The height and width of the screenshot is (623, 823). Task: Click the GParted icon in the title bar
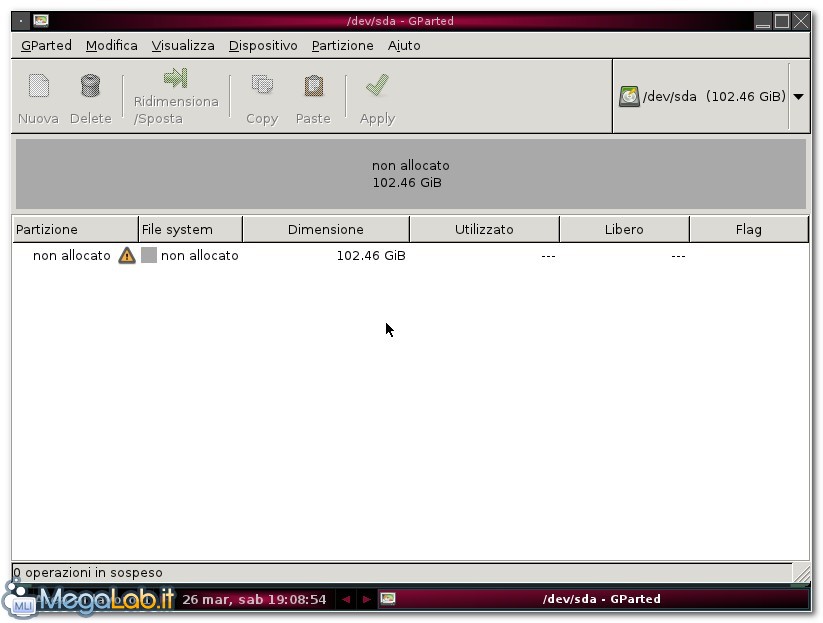(41, 21)
